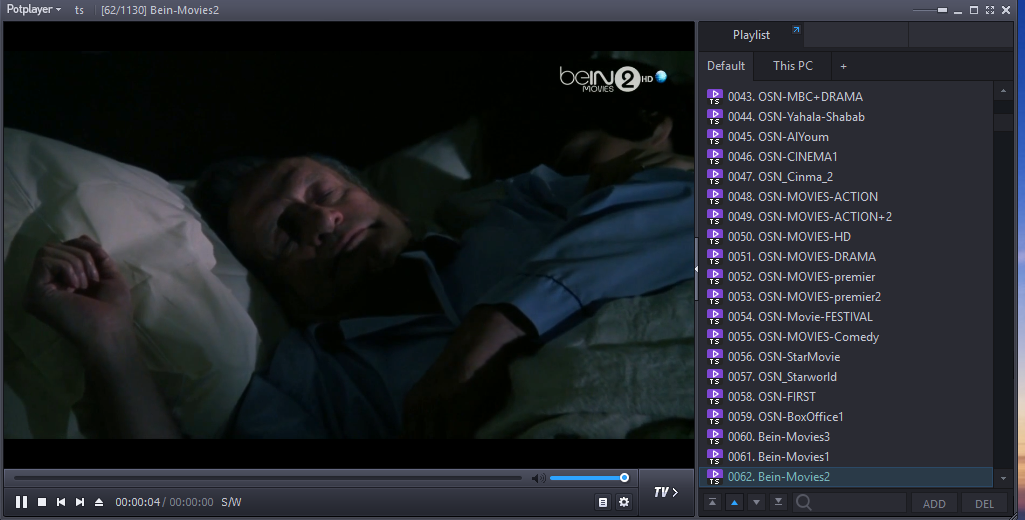Skip to the previous channel
1025x520 pixels.
tap(61, 502)
